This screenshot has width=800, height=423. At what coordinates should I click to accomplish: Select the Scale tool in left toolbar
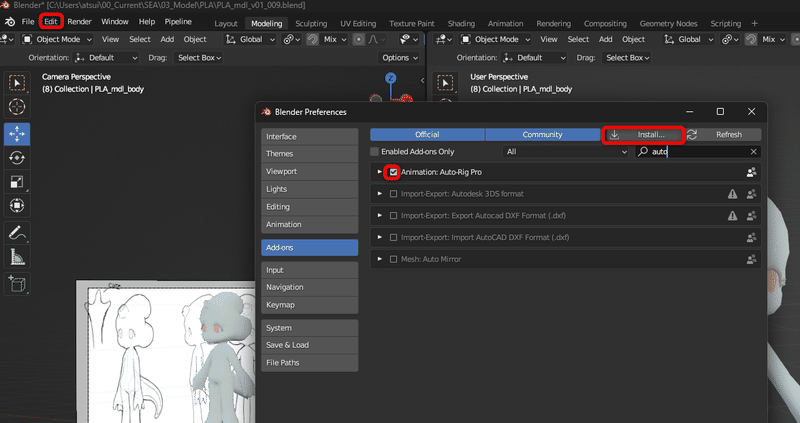point(17,182)
